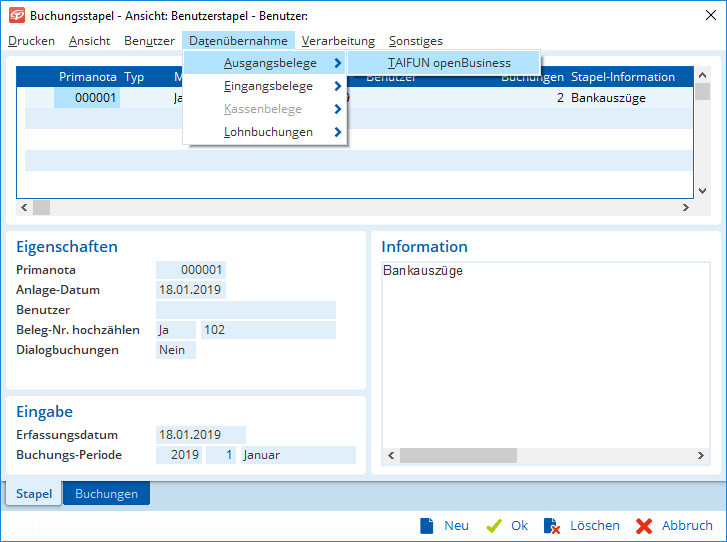Select Eingangsbelege menu entry
This screenshot has width=727, height=542.
click(x=265, y=86)
